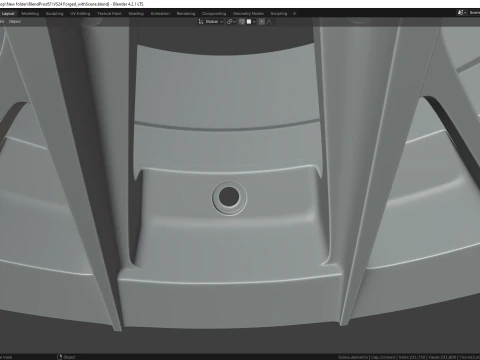
Task: Switch to the Shading workspace
Action: (136, 14)
